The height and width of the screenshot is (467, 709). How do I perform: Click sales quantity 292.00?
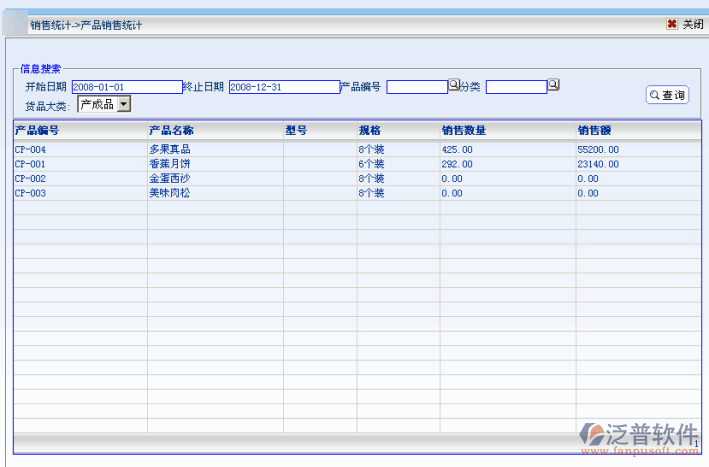(457, 164)
